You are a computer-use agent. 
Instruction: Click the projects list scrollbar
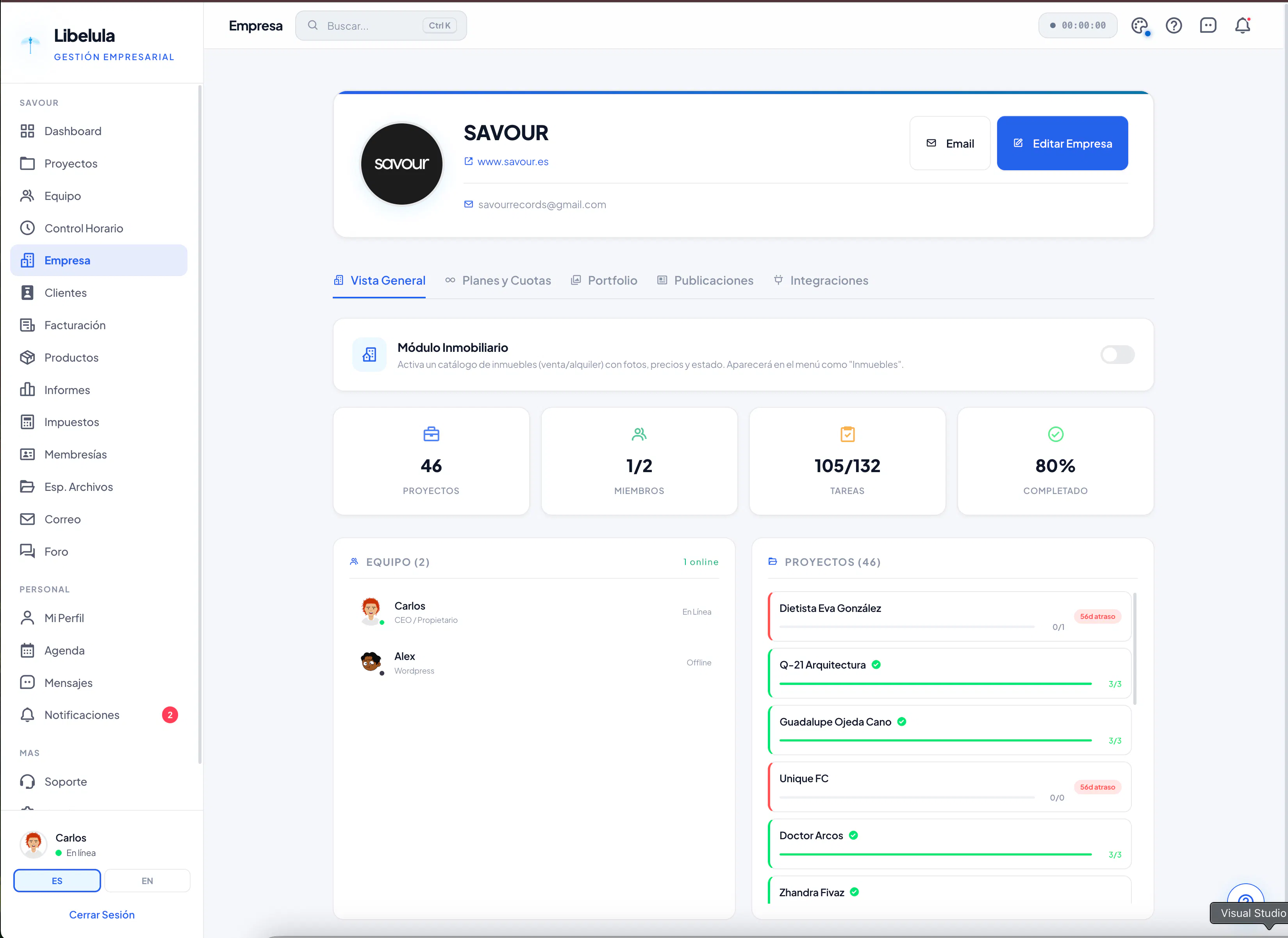tap(1135, 648)
